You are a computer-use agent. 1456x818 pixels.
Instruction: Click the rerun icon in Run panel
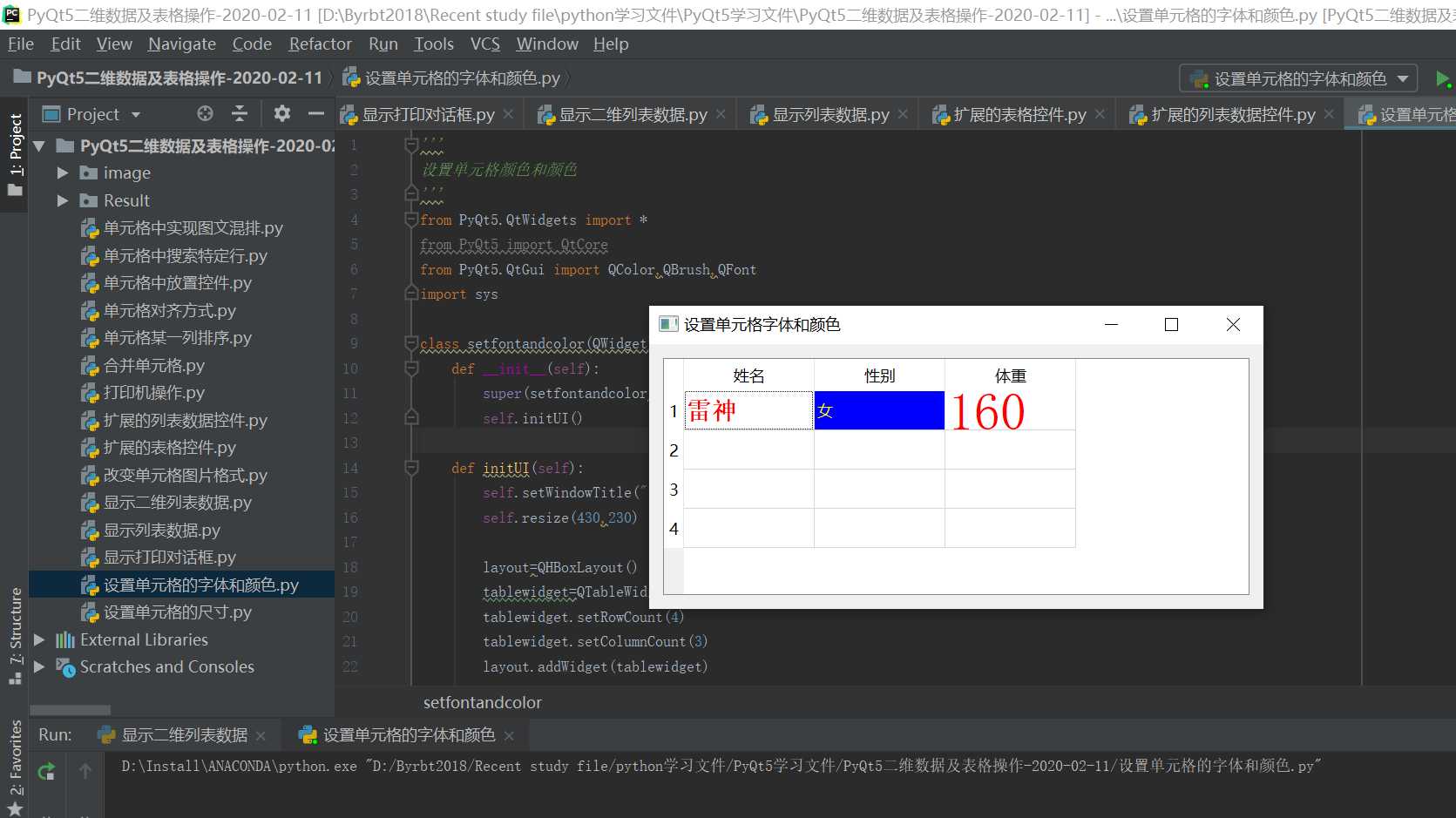[47, 771]
